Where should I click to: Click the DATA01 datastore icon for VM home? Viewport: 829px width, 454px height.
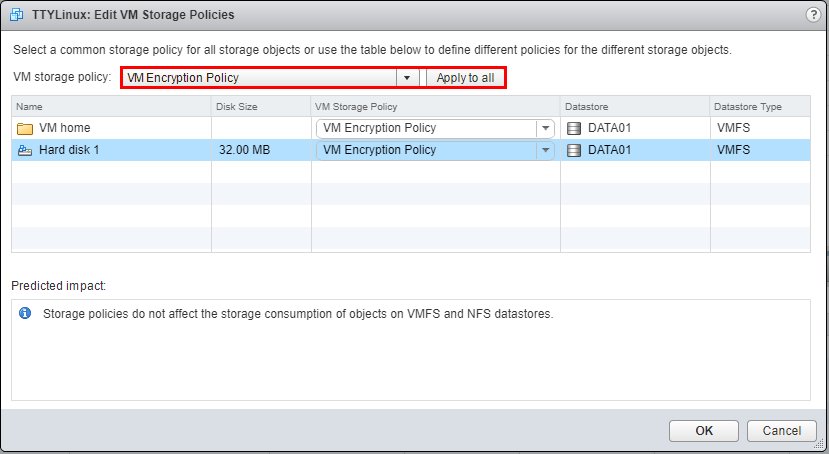pos(573,128)
